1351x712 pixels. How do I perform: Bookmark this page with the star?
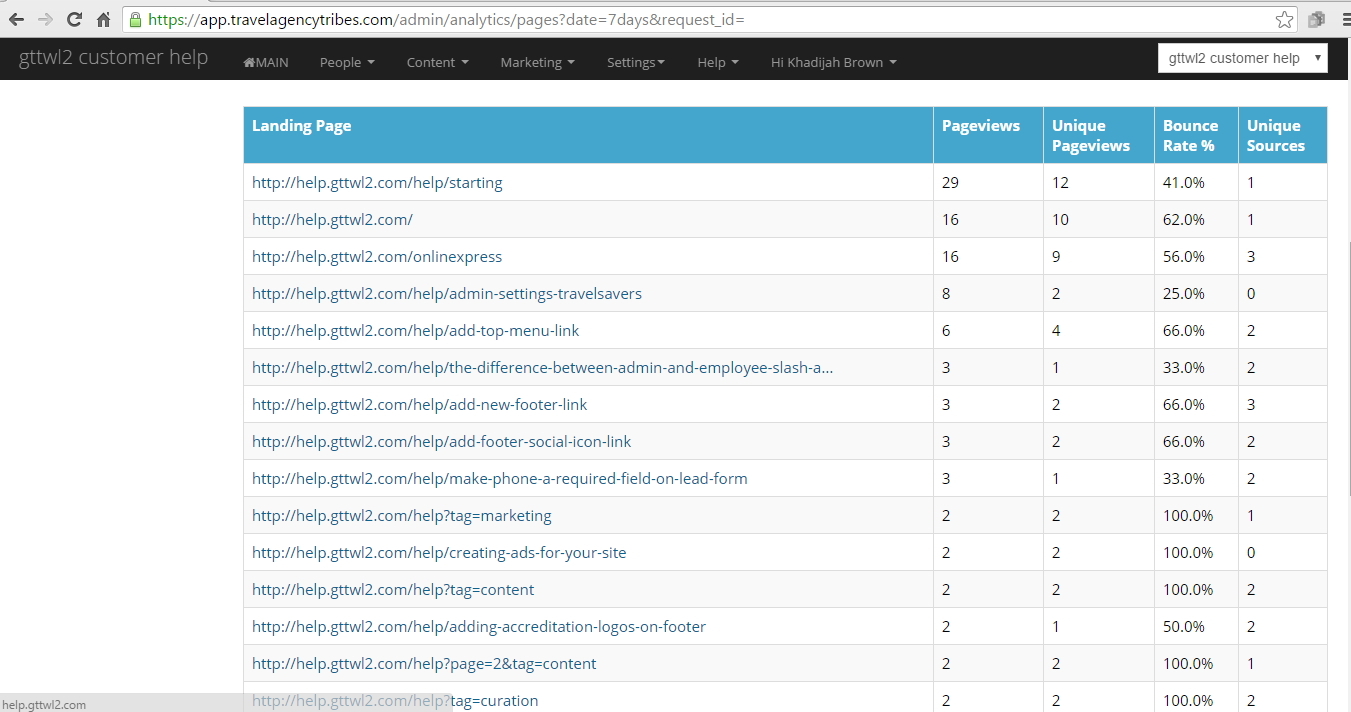1284,19
